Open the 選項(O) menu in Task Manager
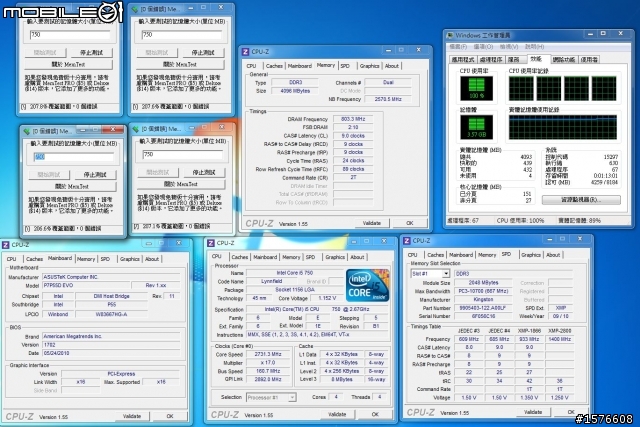The width and height of the screenshot is (640, 427). coord(483,47)
